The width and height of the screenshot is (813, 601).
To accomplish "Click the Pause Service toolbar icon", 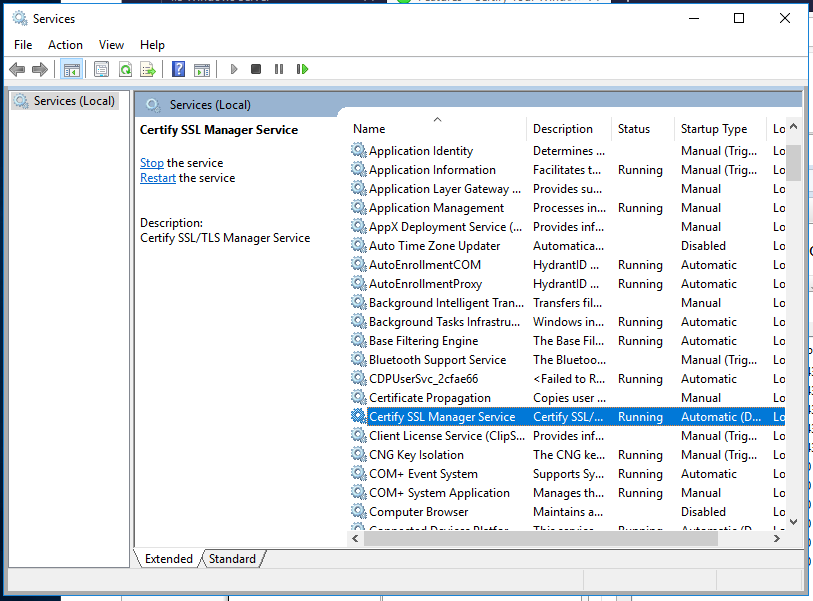I will 279,69.
